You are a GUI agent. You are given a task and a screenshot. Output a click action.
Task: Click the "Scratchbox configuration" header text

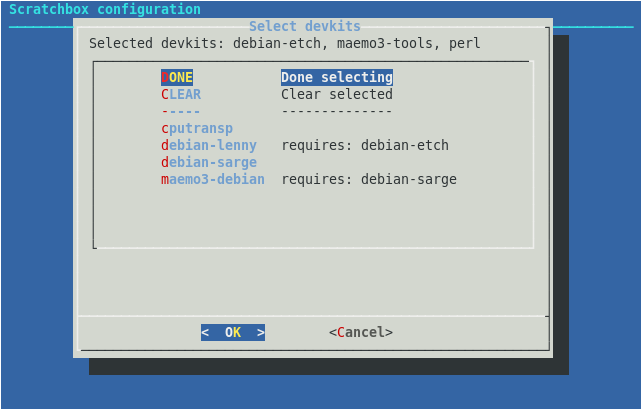105,10
